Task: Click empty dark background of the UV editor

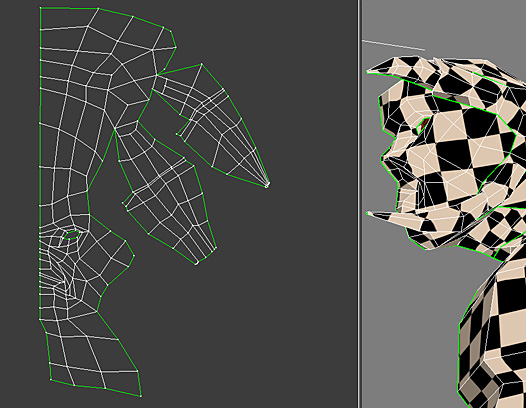Action: [285, 285]
